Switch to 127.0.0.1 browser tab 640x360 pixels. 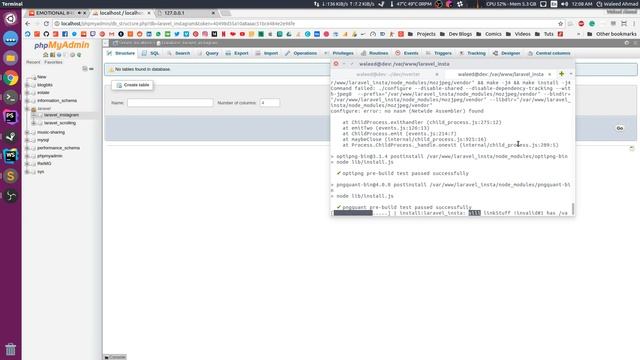pos(186,13)
